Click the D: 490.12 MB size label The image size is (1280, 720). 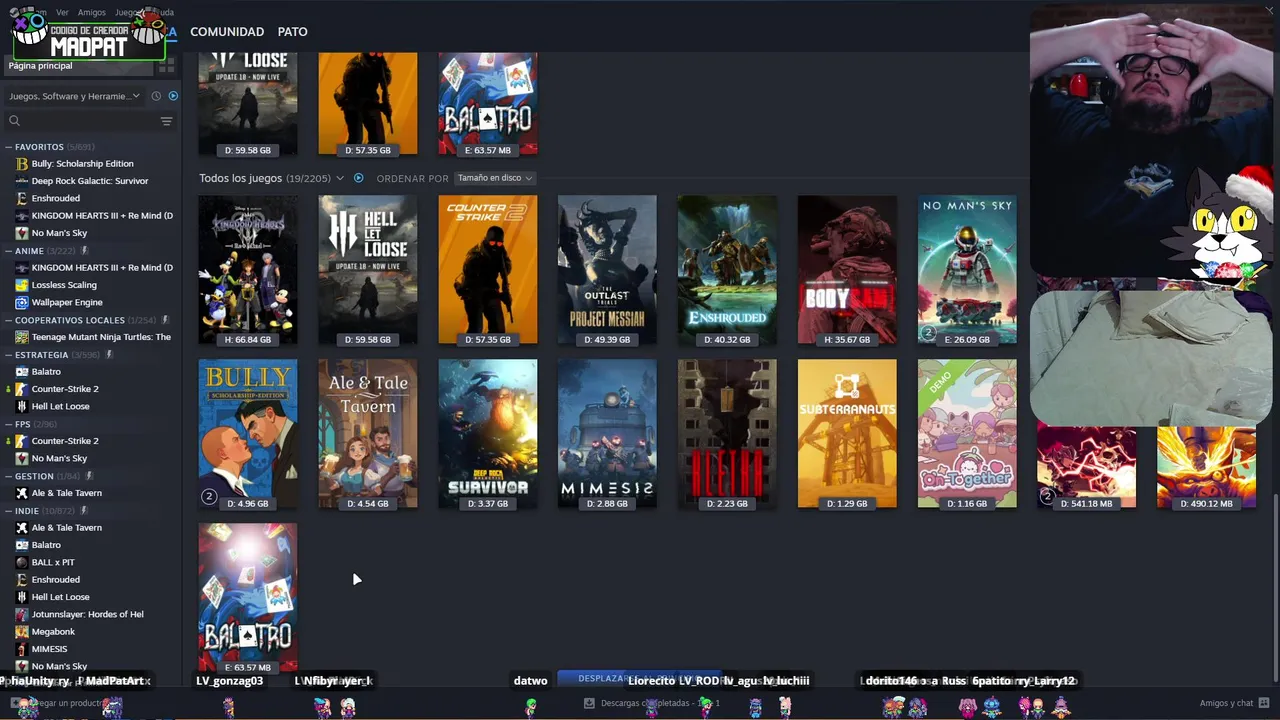click(1207, 504)
